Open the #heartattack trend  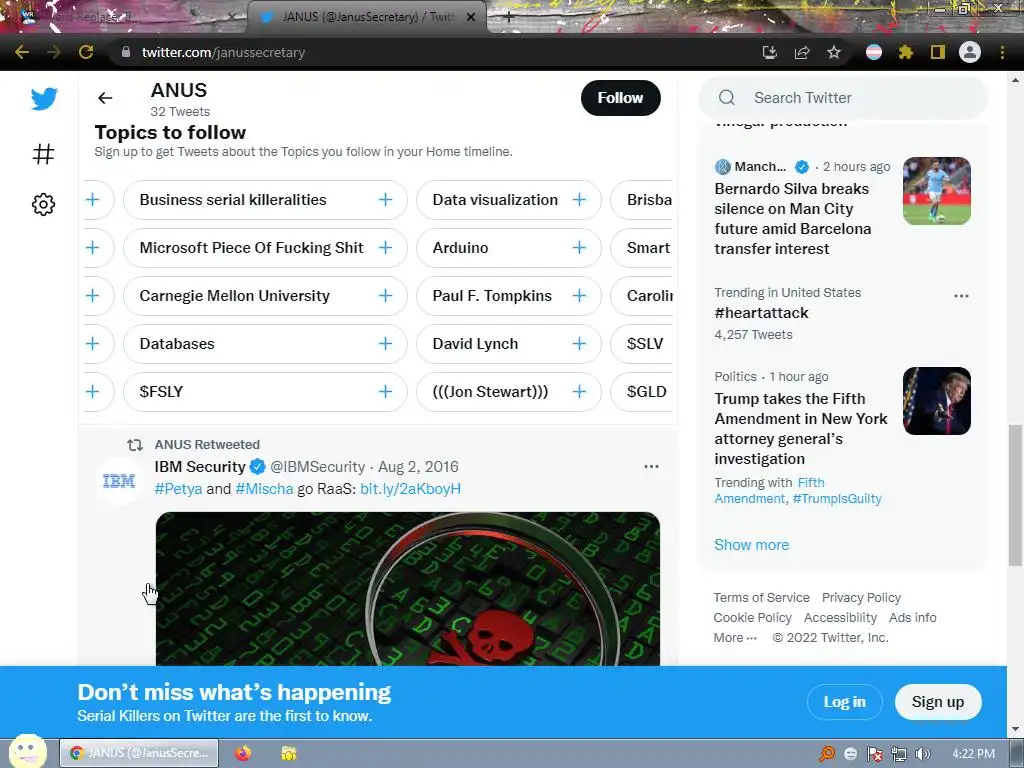click(x=761, y=313)
